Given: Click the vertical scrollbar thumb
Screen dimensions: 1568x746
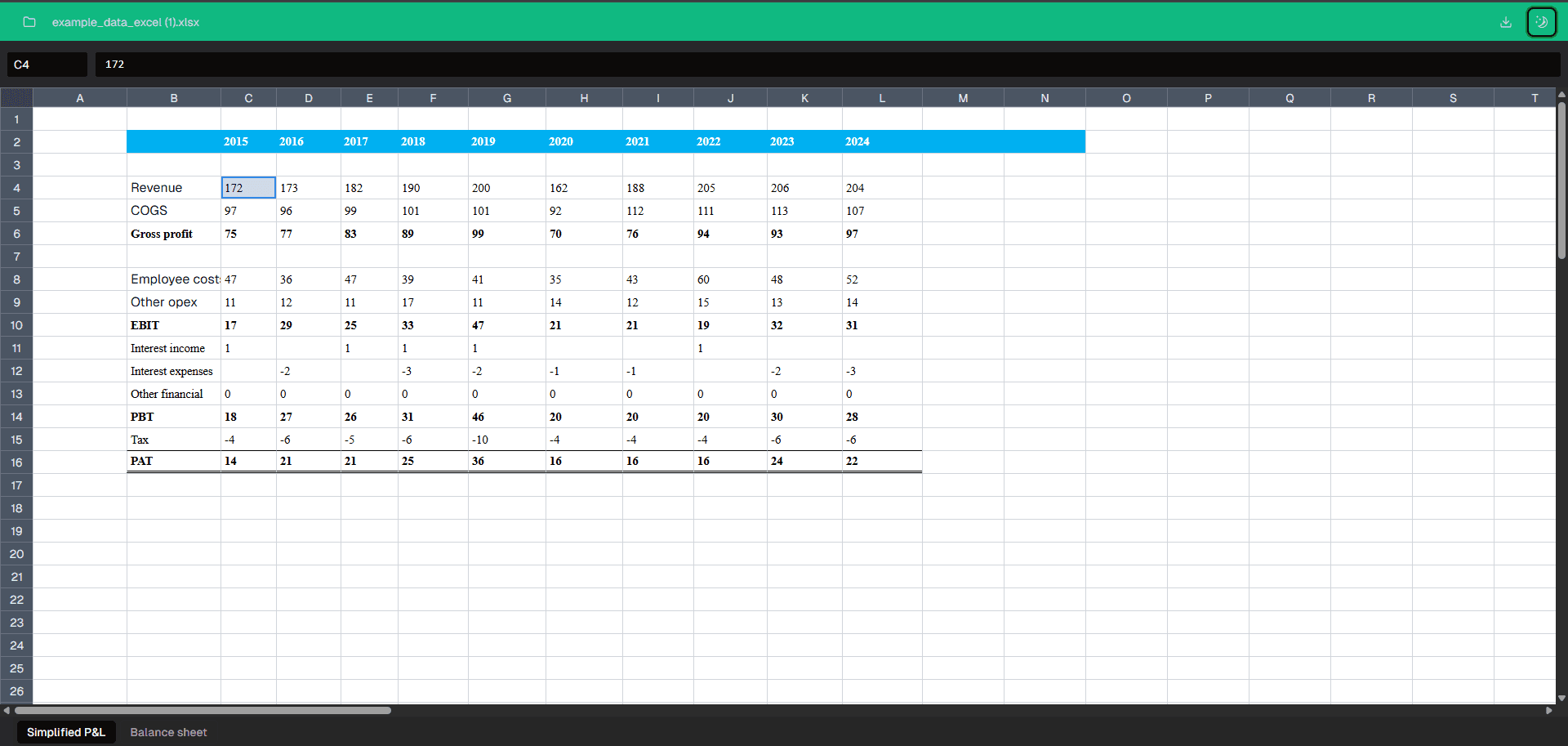Looking at the screenshot, I should point(1561,180).
